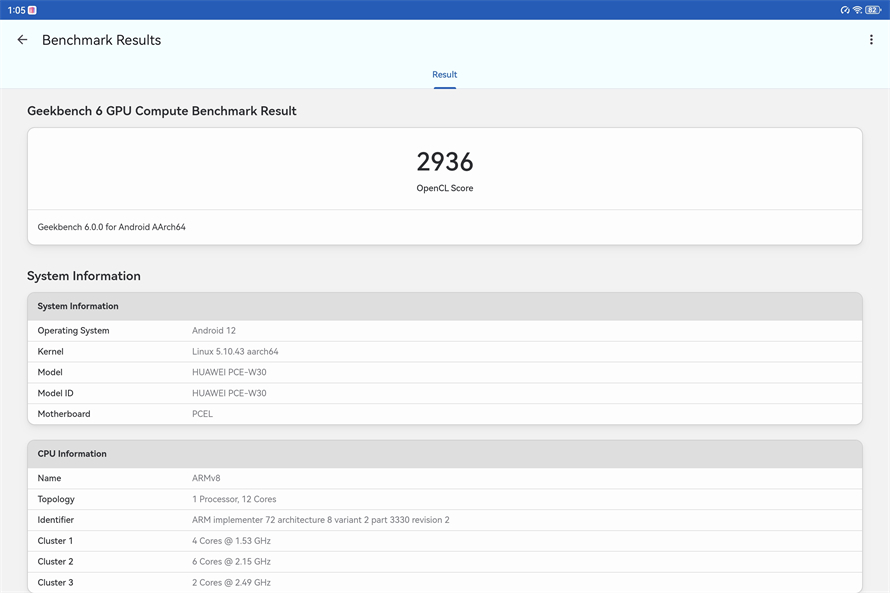This screenshot has height=593, width=890.
Task: Tap the Android 12 value
Action: 214,331
